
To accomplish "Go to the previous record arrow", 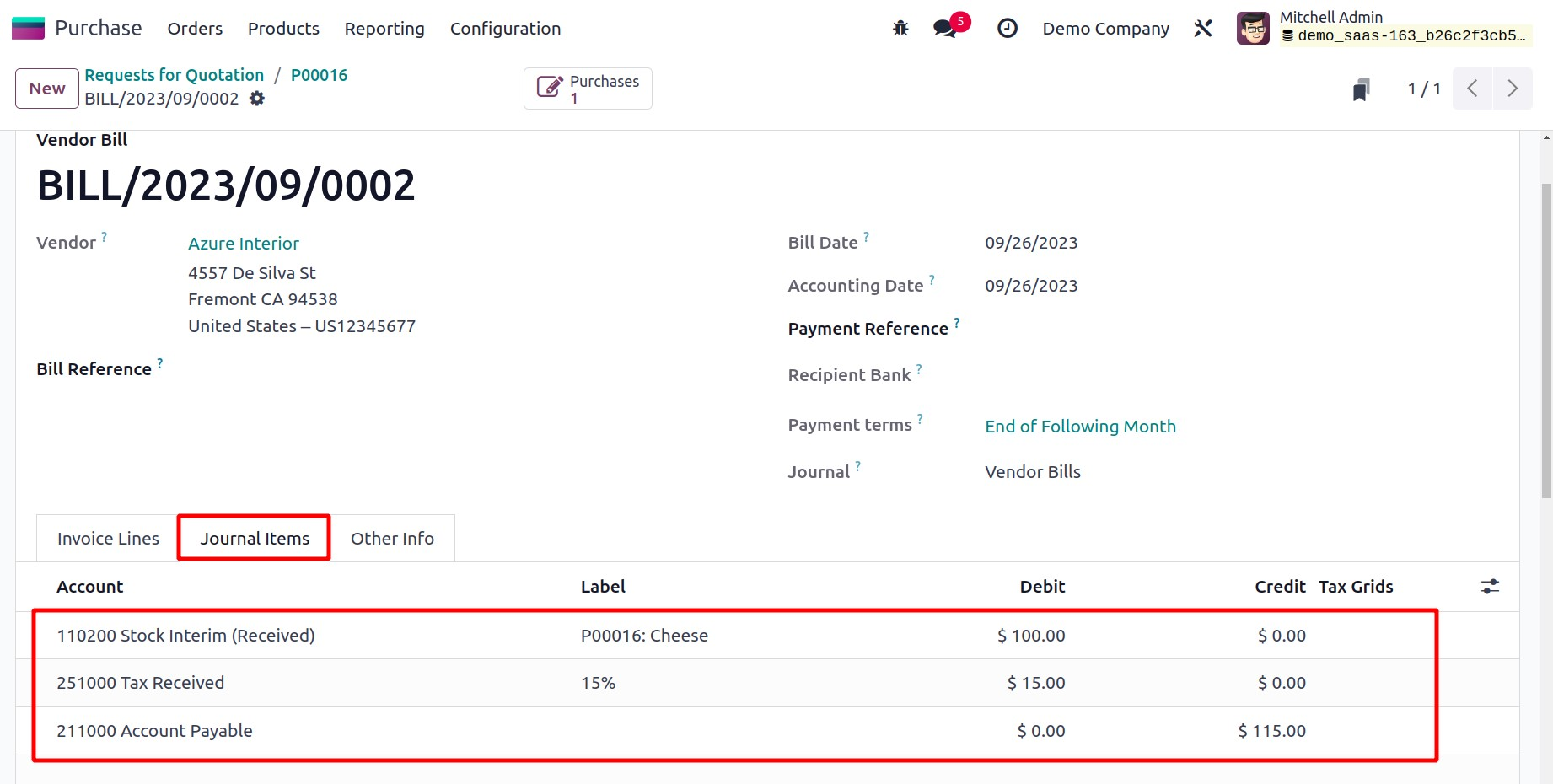I will pyautogui.click(x=1472, y=89).
